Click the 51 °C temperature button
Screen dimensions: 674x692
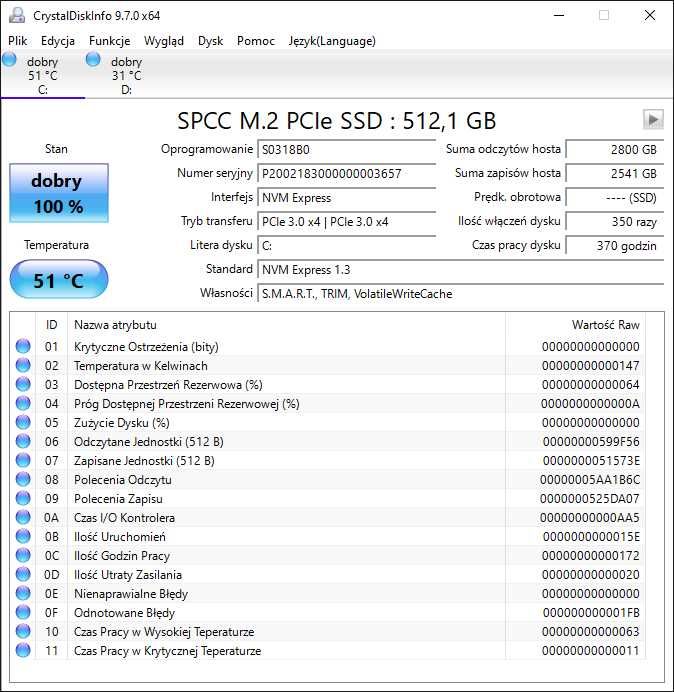59,280
